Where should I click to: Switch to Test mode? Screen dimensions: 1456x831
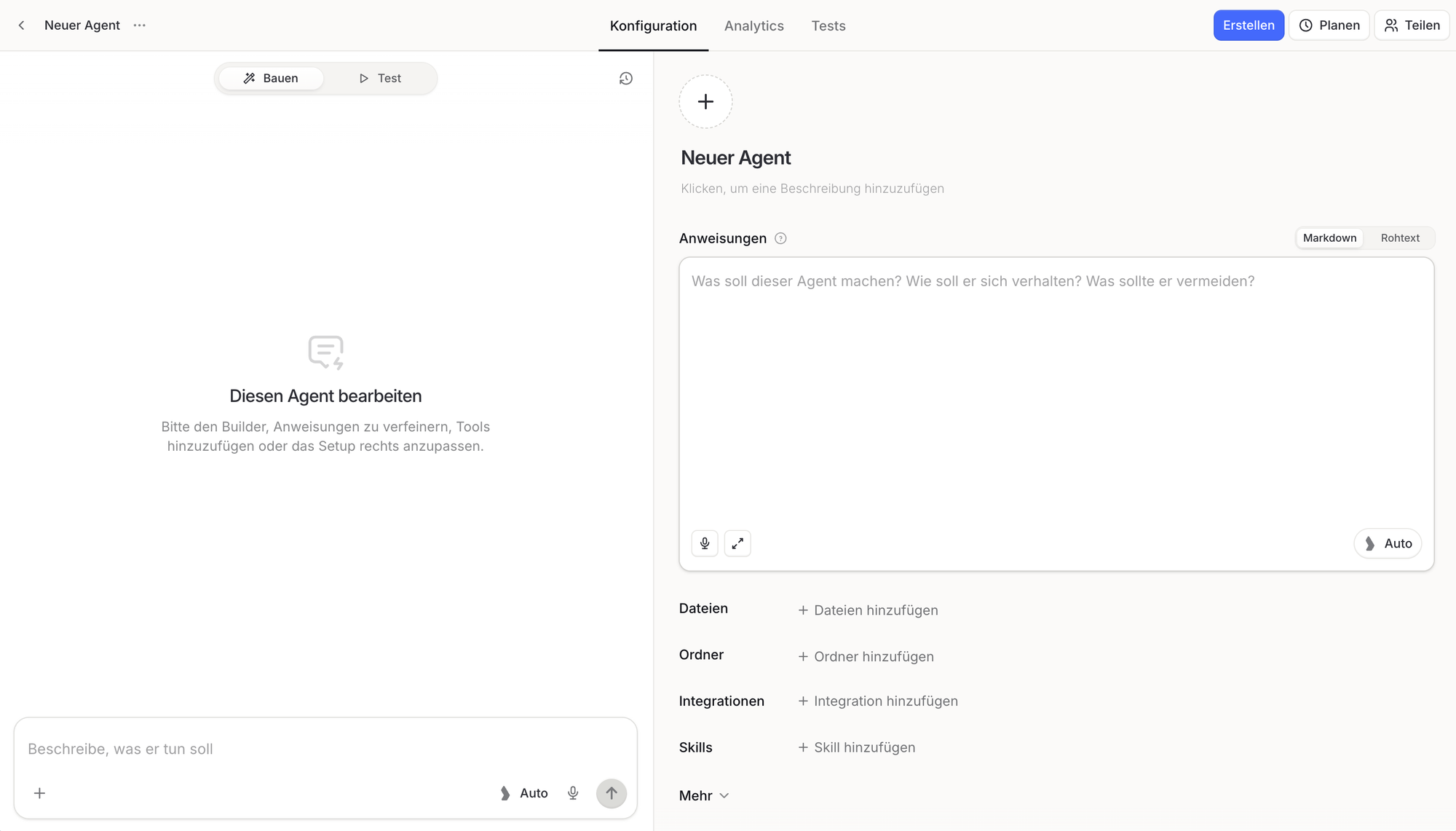click(380, 79)
